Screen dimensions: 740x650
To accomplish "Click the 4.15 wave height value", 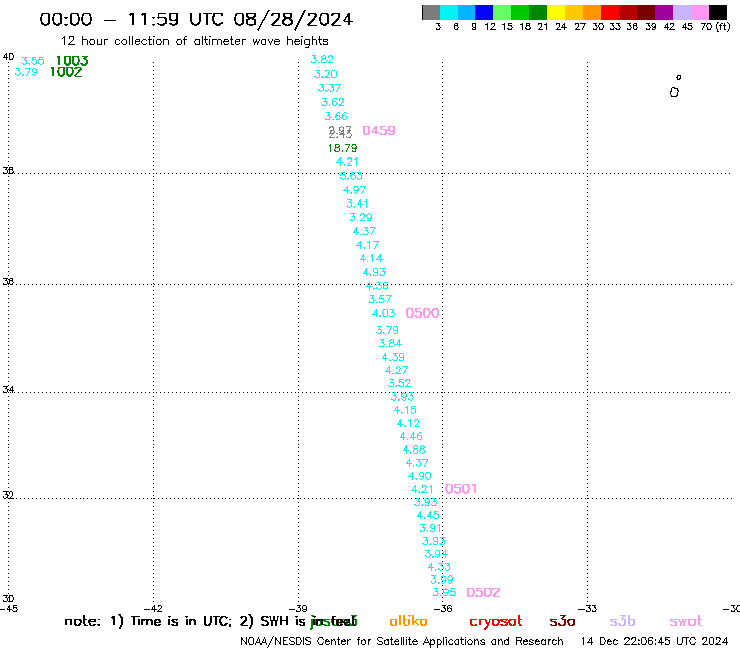I will pos(405,410).
